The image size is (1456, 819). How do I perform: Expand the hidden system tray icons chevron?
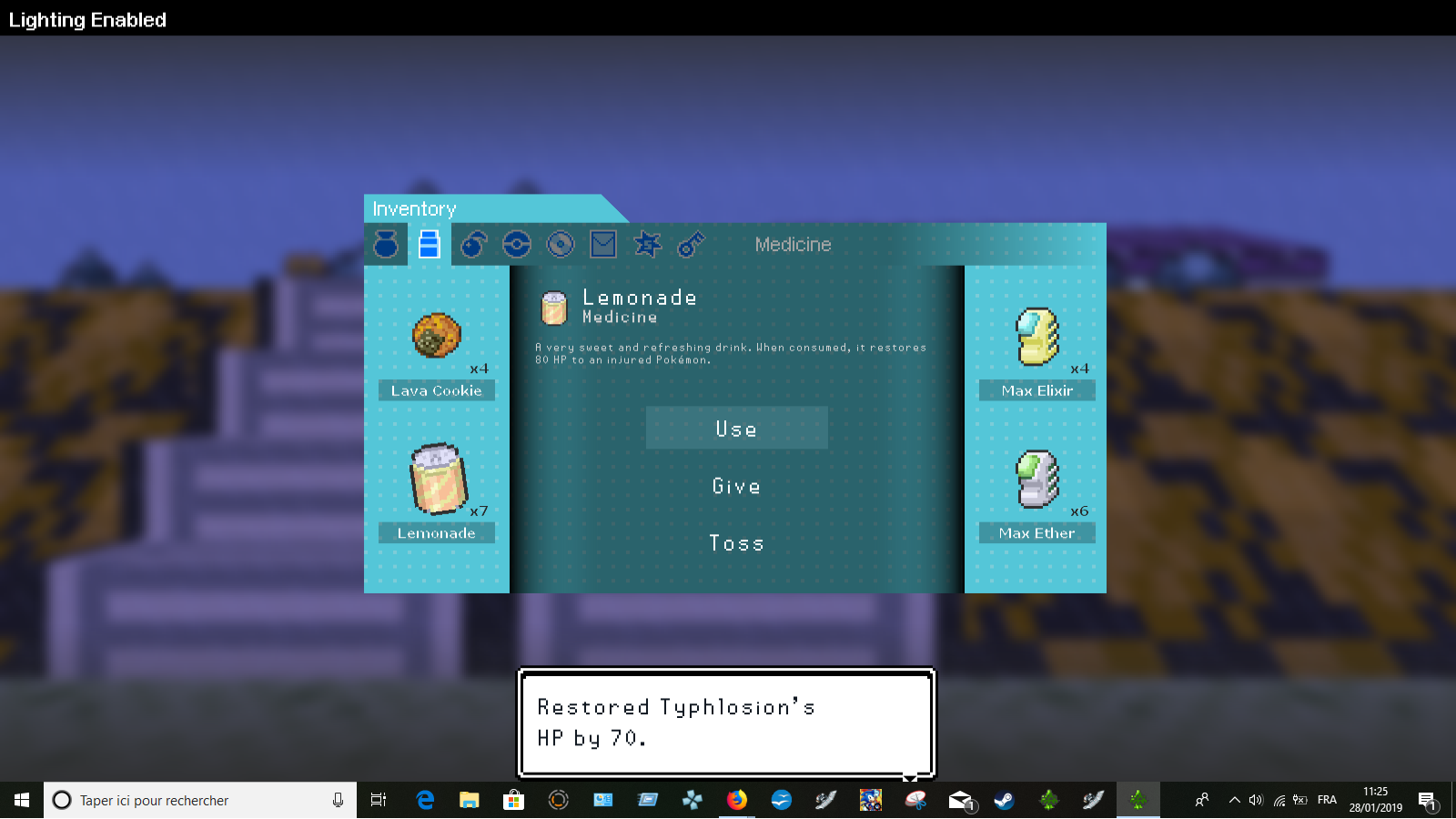click(1234, 800)
